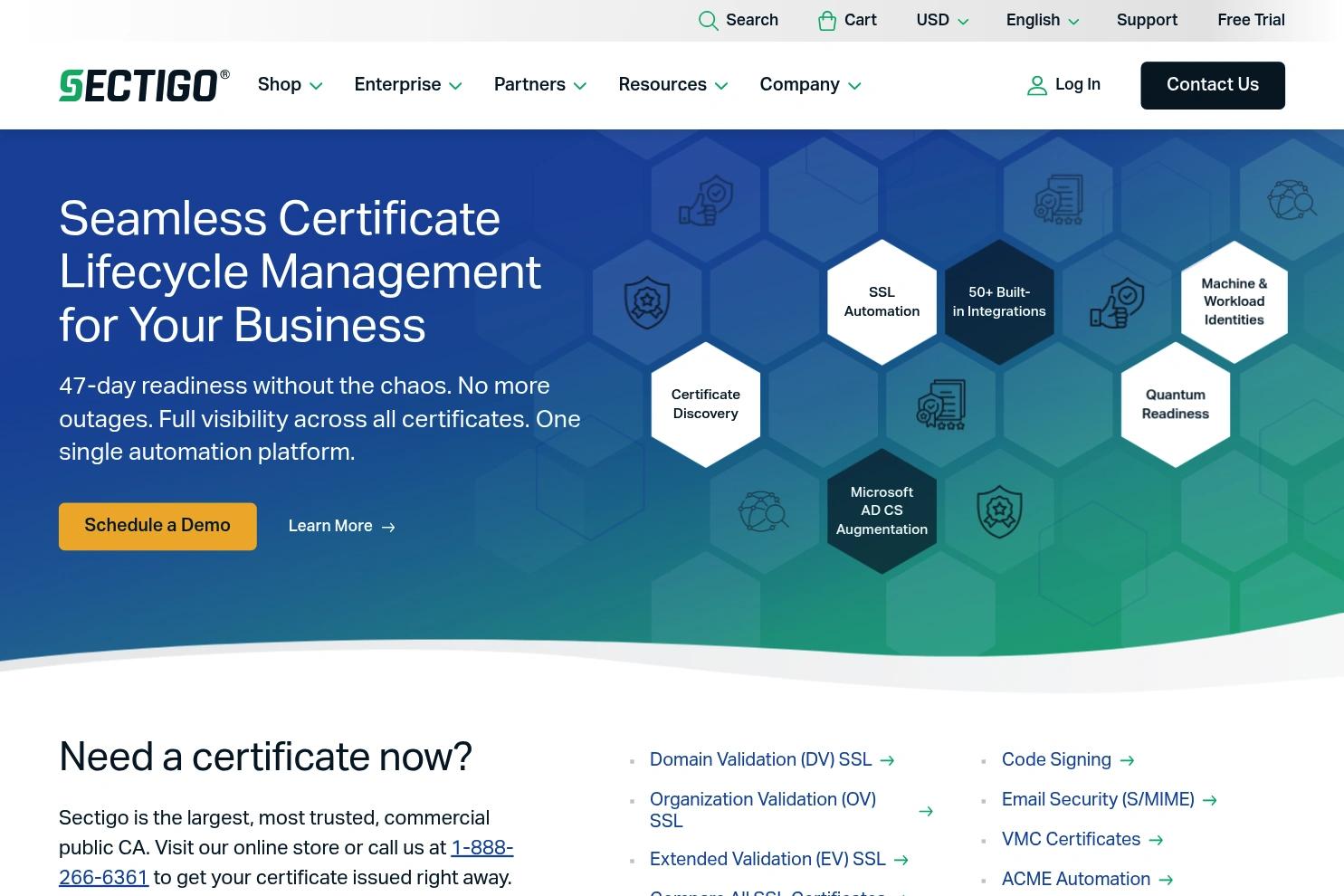Image resolution: width=1344 pixels, height=896 pixels.
Task: Click arrow beside VMC Certificates
Action: click(x=1156, y=841)
